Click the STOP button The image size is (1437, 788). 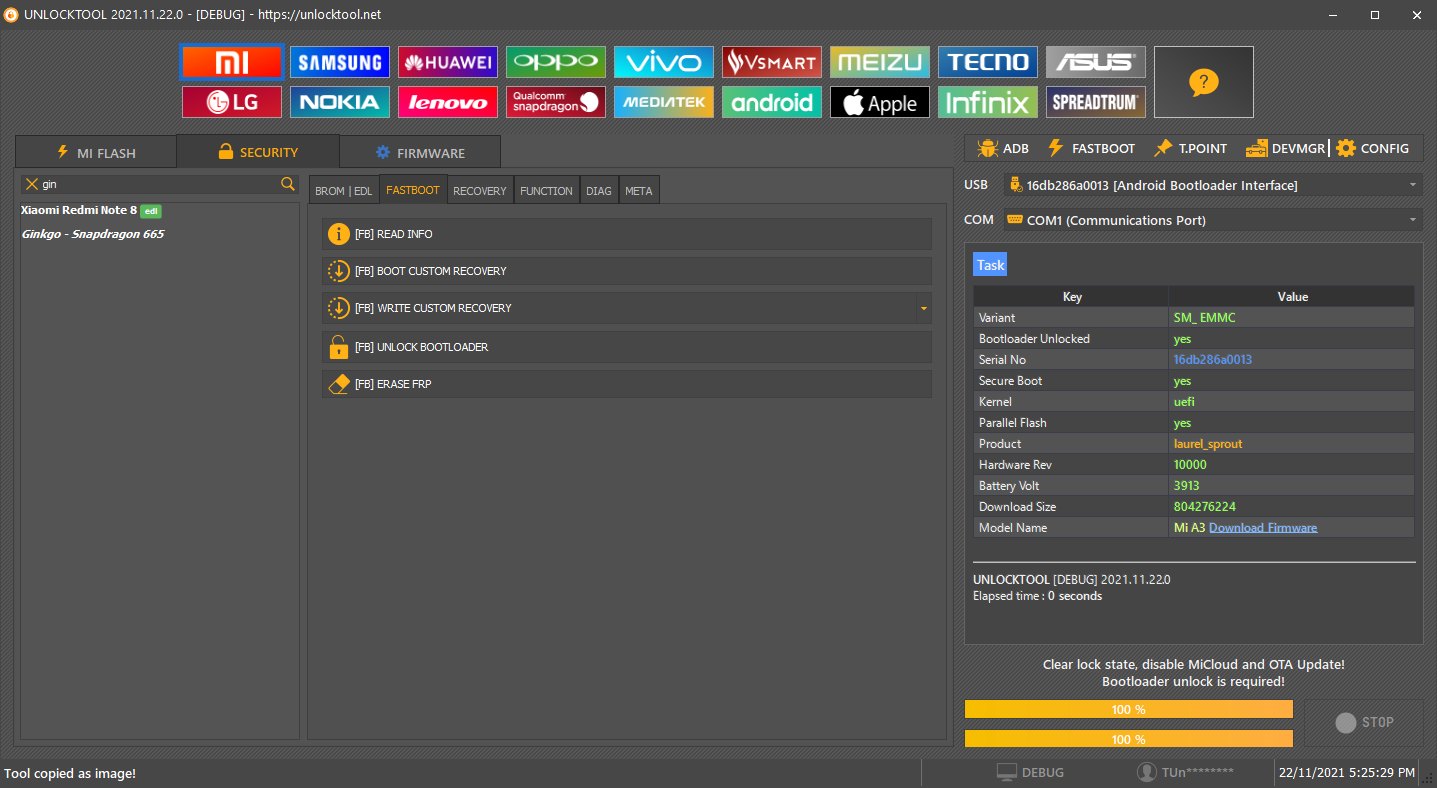click(x=1364, y=722)
